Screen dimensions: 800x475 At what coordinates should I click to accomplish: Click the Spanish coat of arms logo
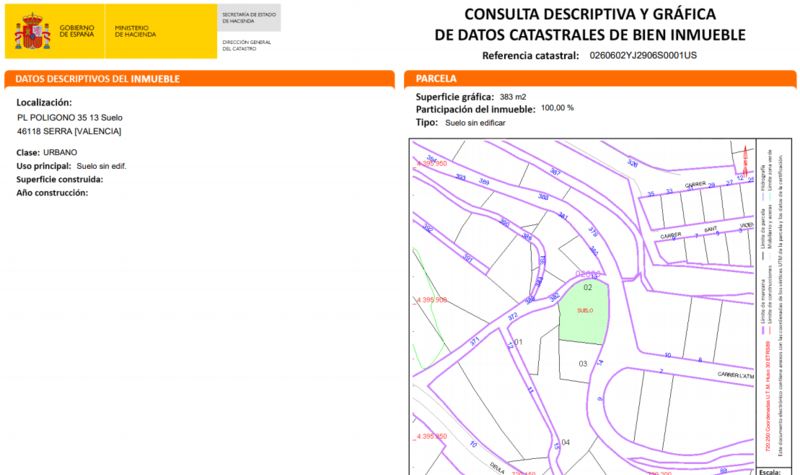tap(33, 32)
